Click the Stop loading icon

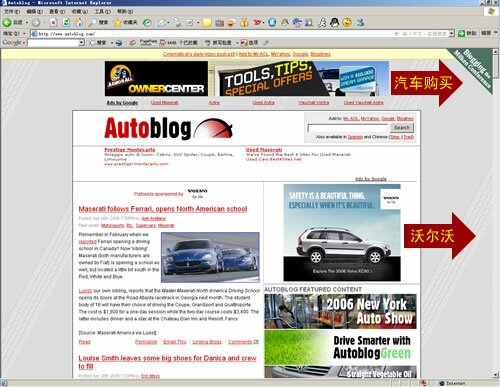coord(53,22)
